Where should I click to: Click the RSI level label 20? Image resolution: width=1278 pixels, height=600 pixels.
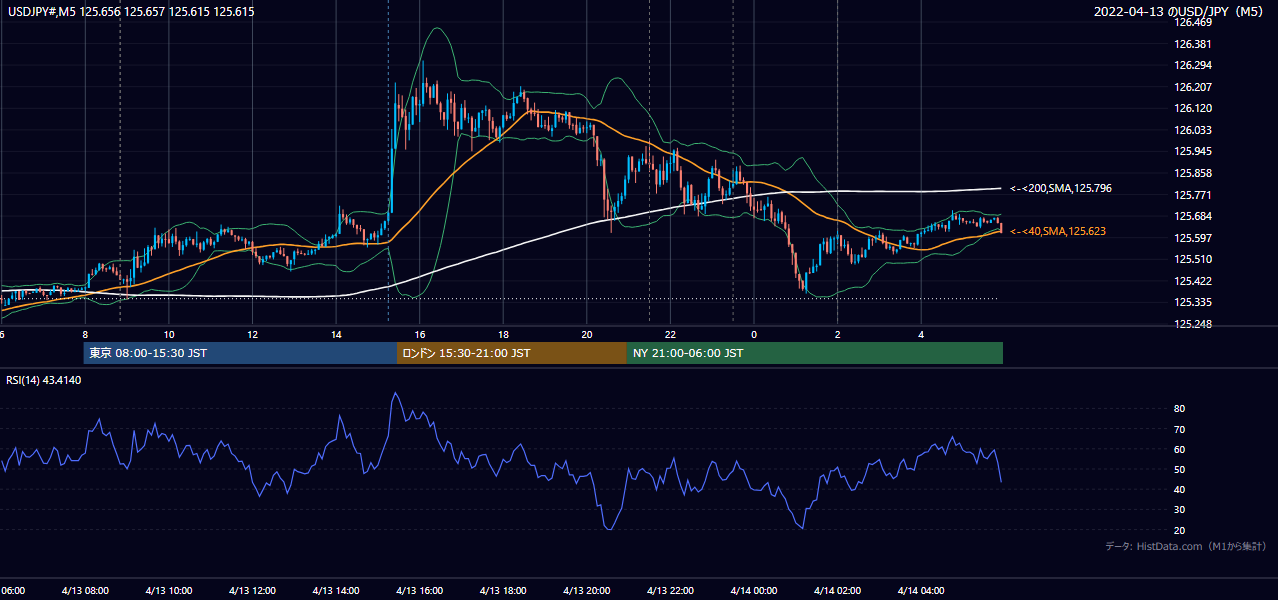click(x=1179, y=530)
